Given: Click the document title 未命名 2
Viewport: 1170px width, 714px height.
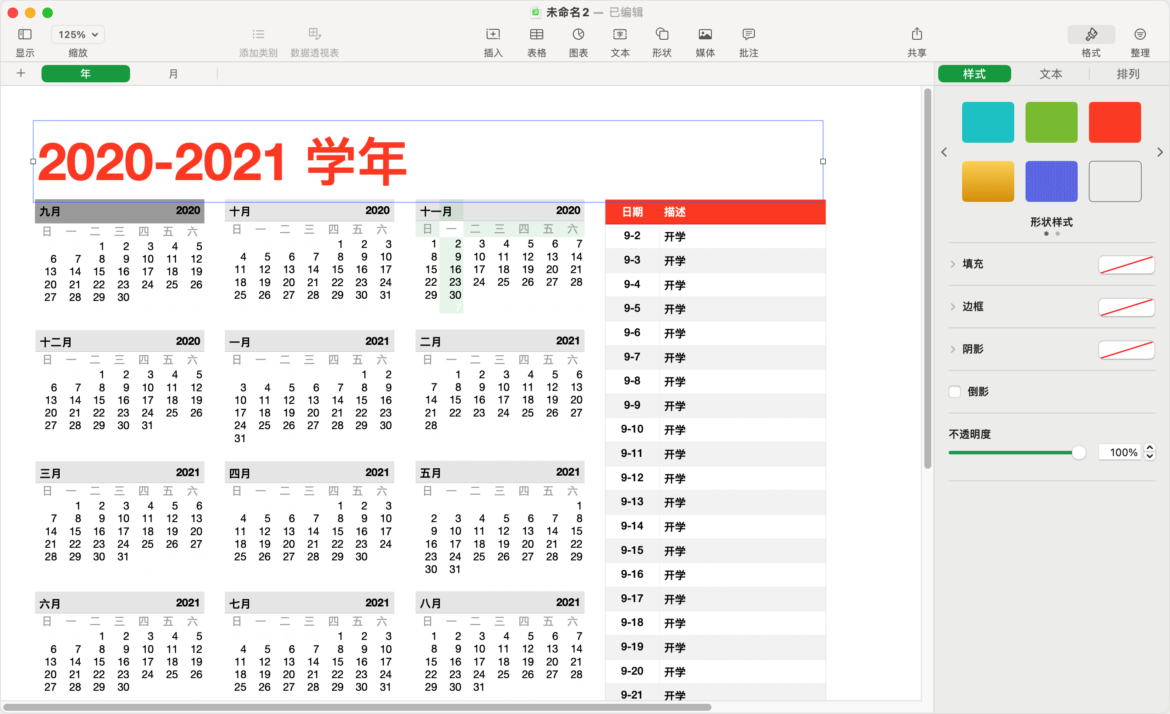Looking at the screenshot, I should point(567,12).
